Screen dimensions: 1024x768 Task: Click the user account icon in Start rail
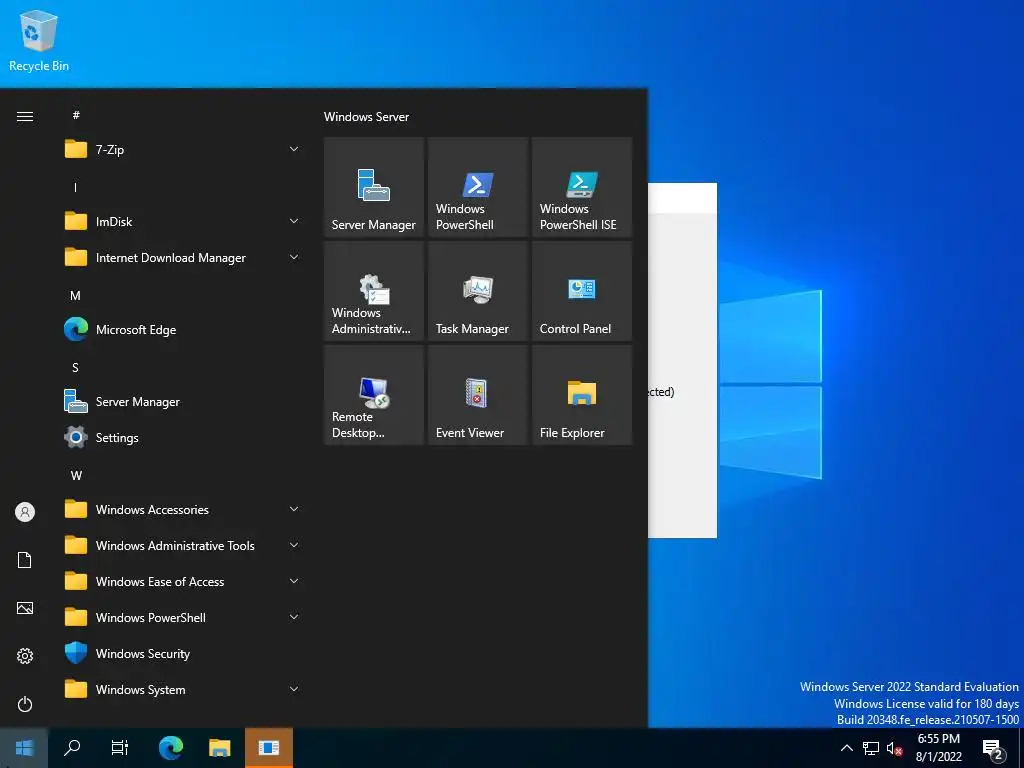(25, 512)
